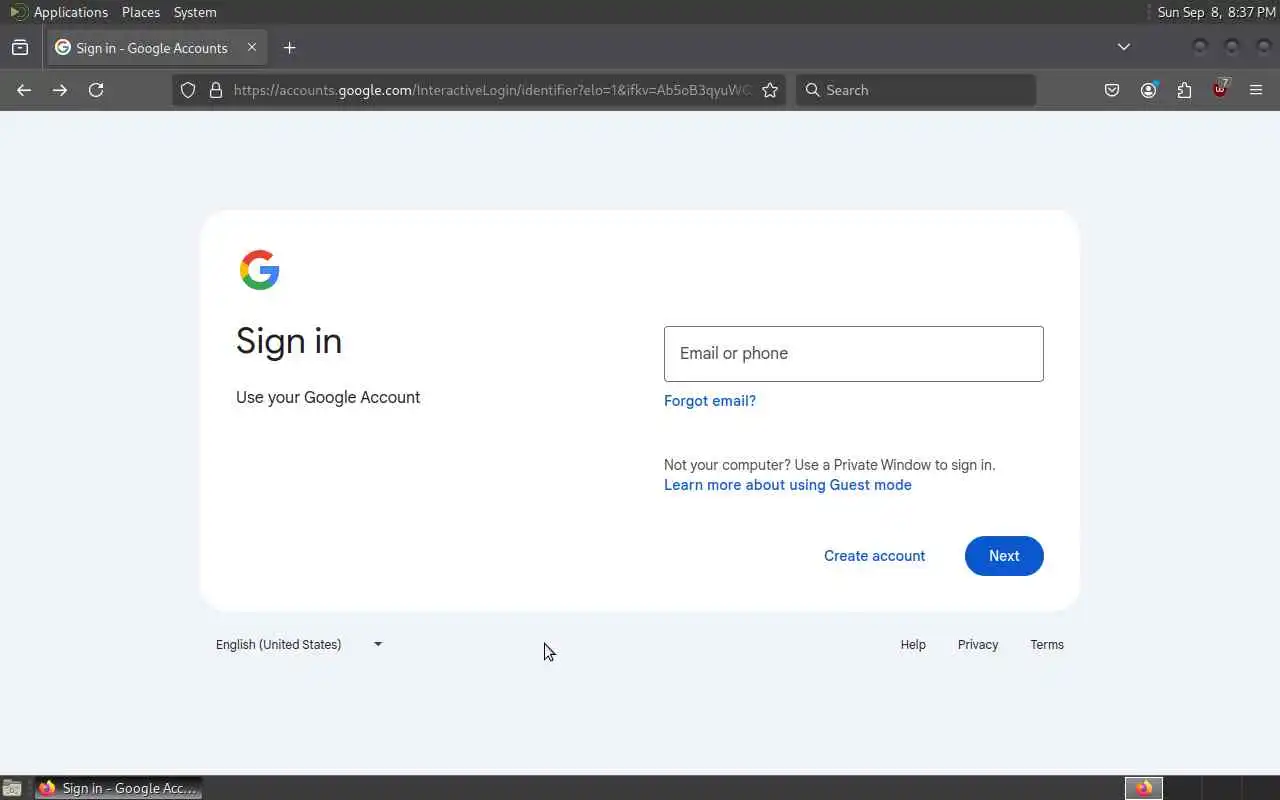Open the Places menu
The width and height of the screenshot is (1280, 800).
[x=141, y=12]
